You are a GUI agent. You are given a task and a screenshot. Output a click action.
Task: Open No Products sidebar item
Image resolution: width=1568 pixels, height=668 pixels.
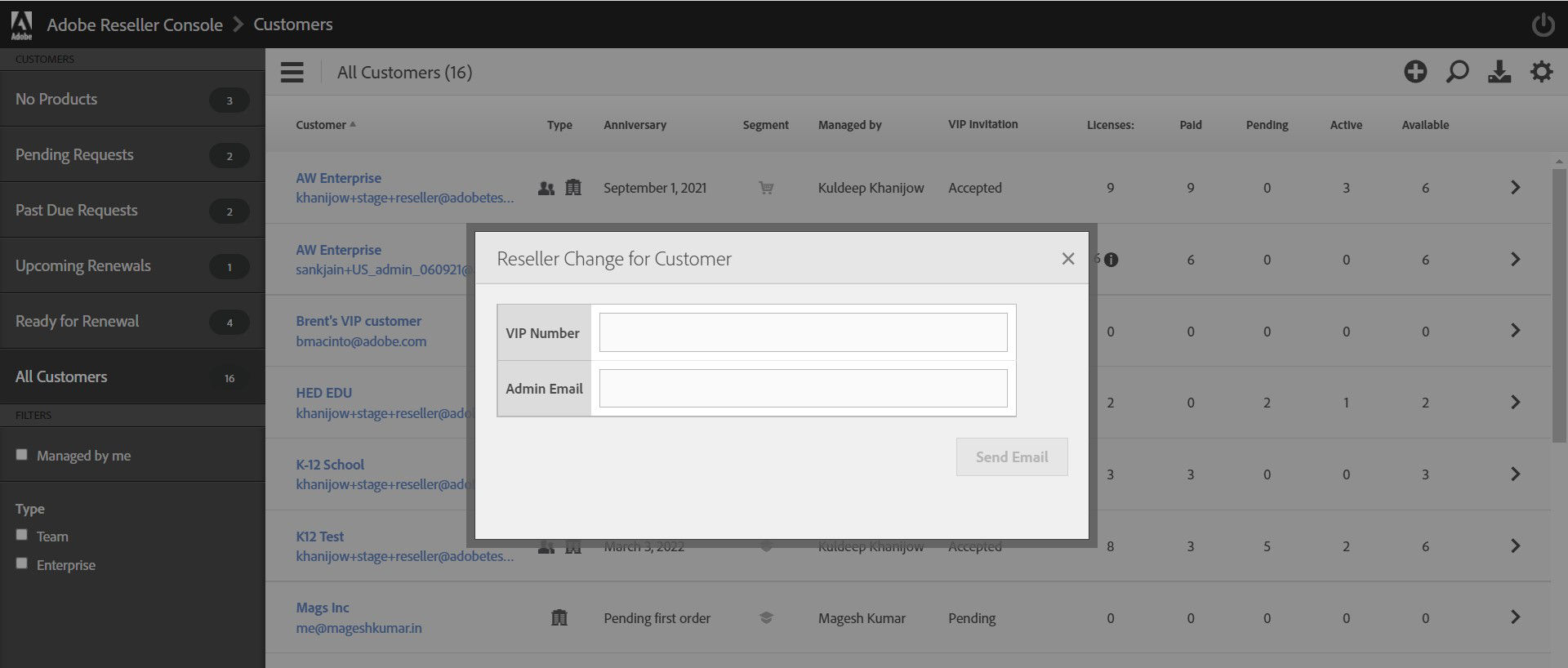(x=132, y=100)
